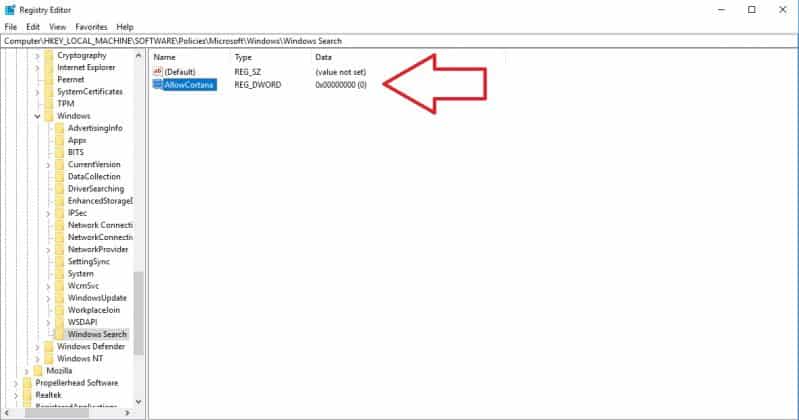Open the File menu

[x=11, y=27]
